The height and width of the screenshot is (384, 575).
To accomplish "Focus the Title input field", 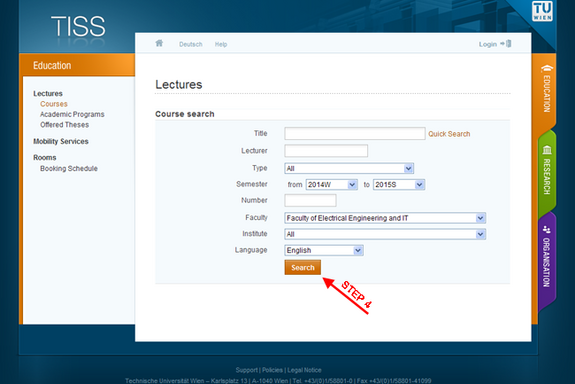I will click(x=355, y=134).
